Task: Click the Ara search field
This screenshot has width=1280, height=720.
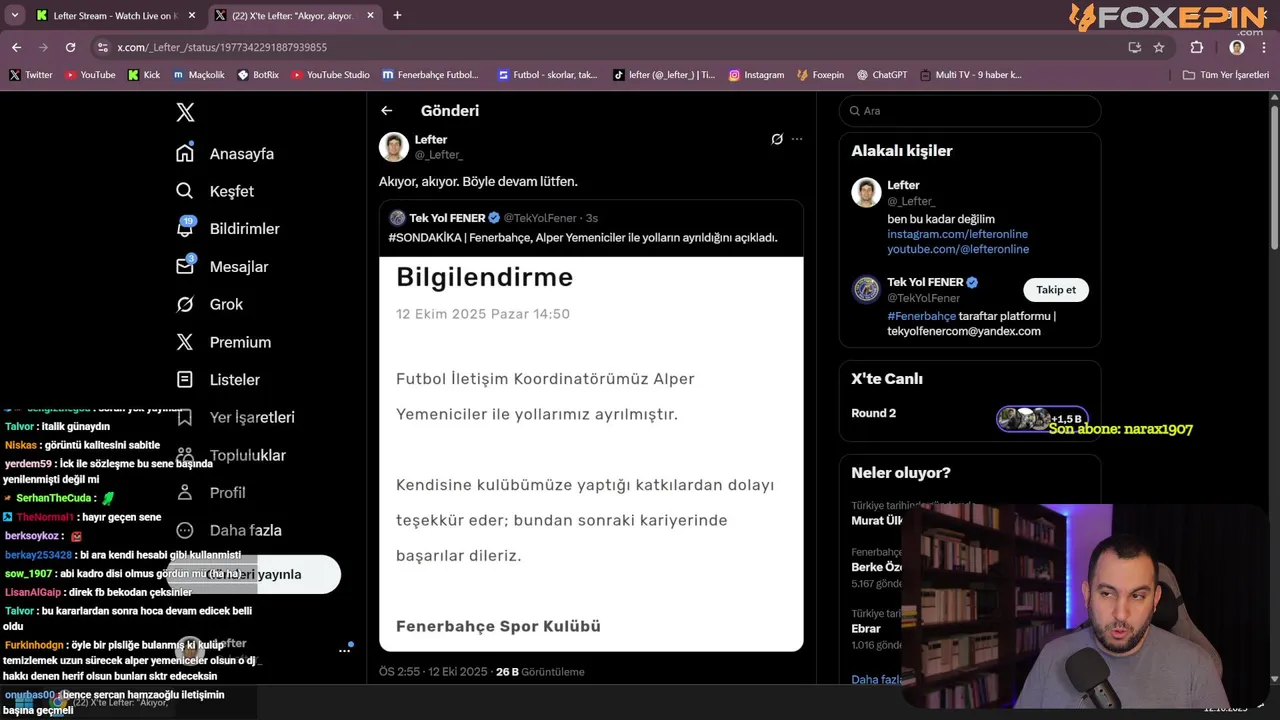Action: (x=970, y=111)
